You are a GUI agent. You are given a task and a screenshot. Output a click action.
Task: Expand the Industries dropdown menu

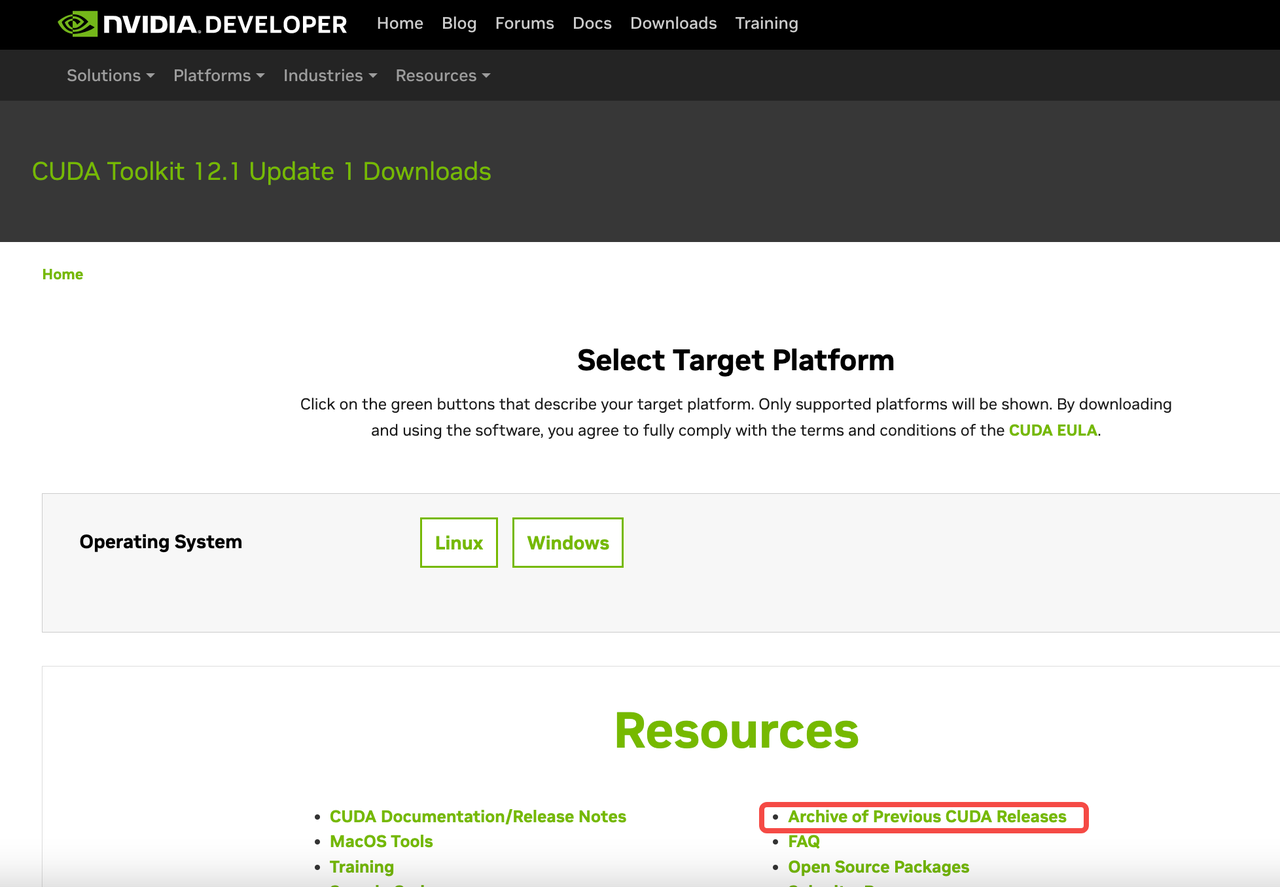point(329,75)
